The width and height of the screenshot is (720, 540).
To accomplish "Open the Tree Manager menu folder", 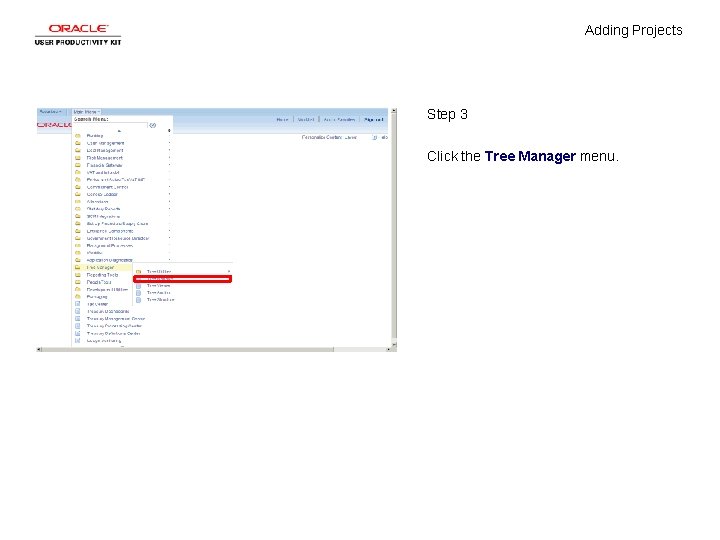I will pos(101,267).
